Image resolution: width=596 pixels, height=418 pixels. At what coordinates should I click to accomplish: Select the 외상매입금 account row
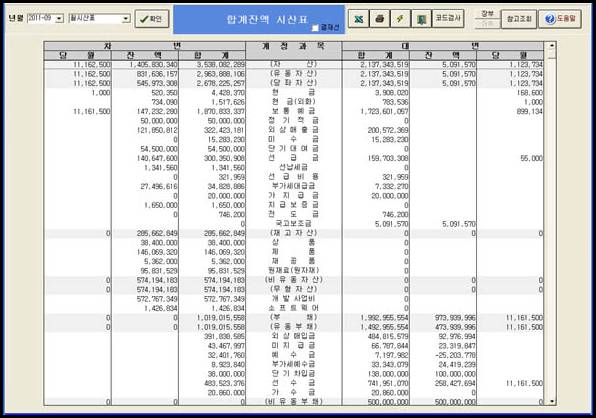pos(293,336)
